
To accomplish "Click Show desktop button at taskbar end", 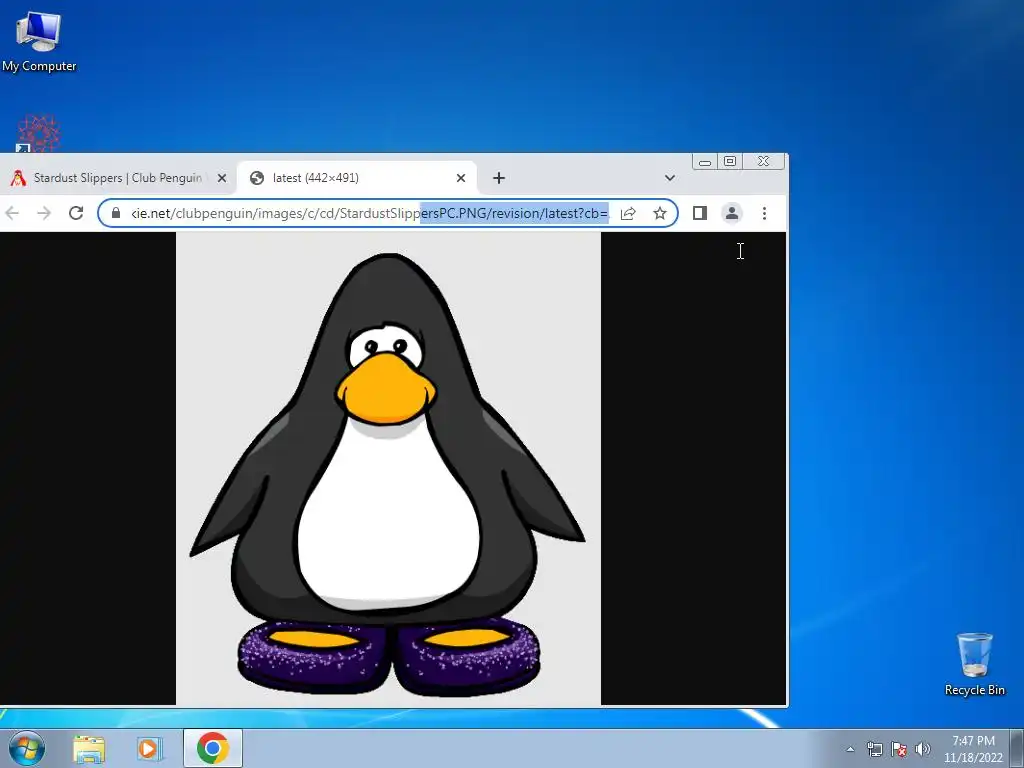I will (x=1017, y=748).
